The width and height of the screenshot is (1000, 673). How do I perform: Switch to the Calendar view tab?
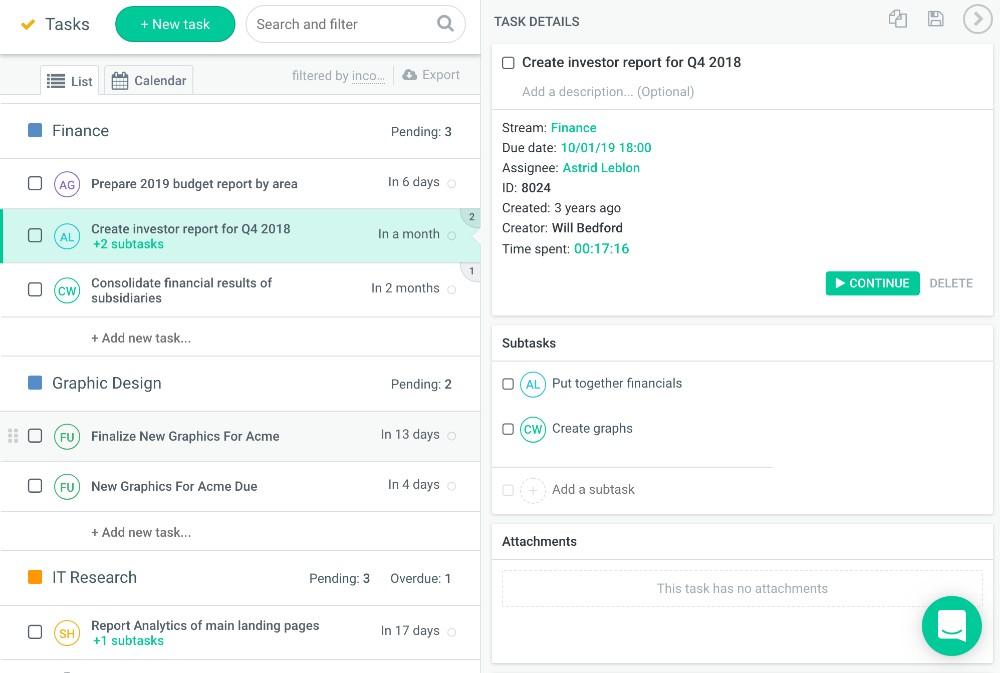click(149, 81)
